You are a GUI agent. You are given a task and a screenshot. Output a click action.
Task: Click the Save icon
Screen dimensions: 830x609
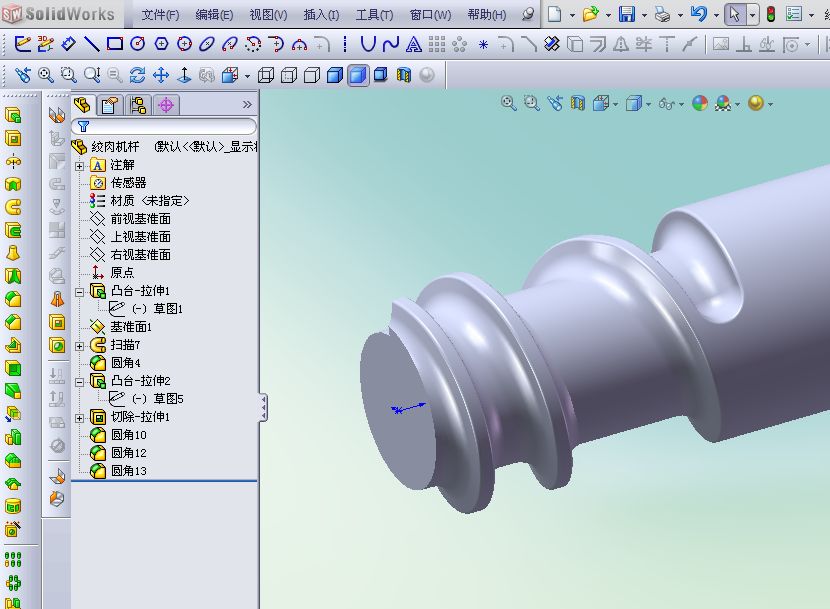click(627, 14)
